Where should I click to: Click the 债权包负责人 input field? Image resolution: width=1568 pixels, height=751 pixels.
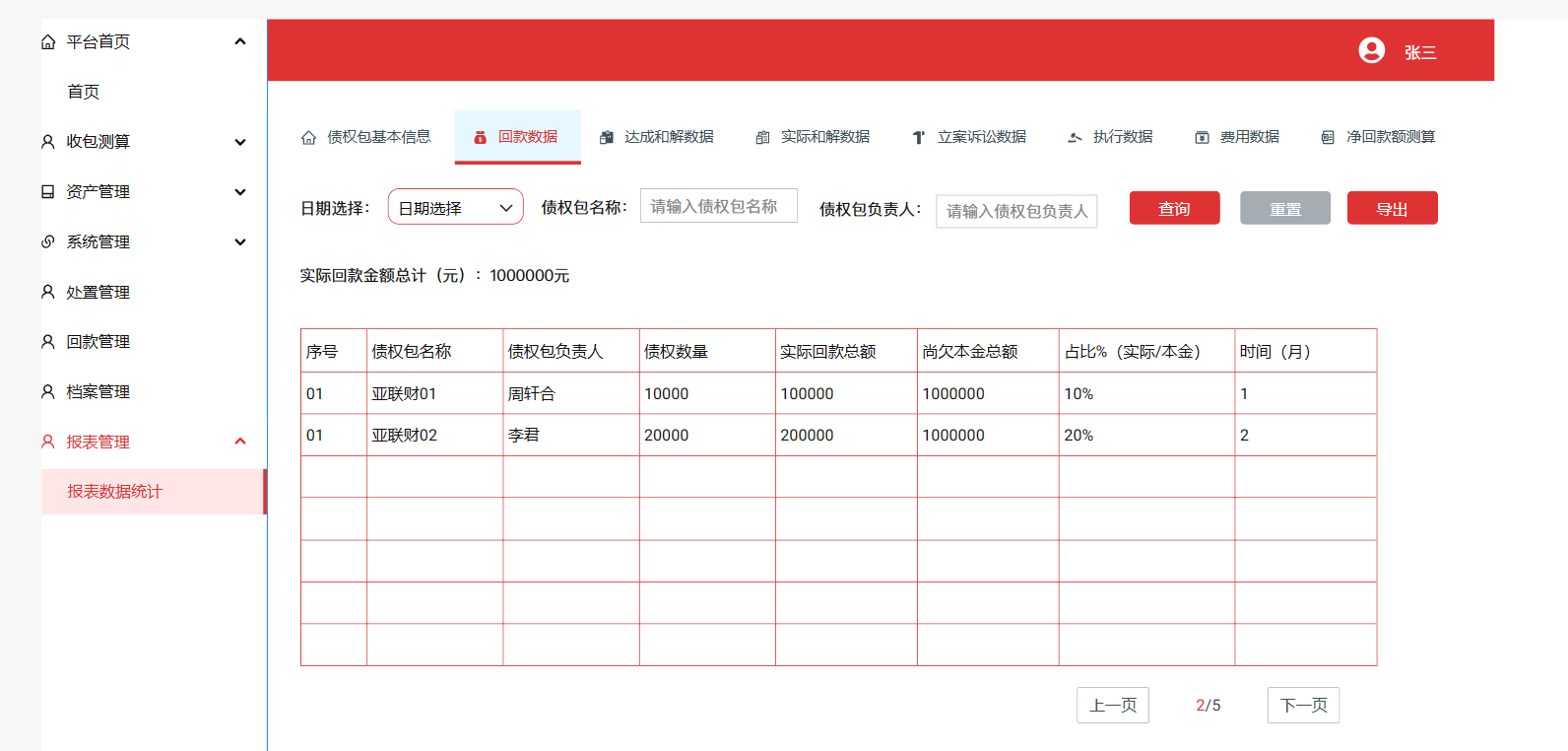(1016, 211)
